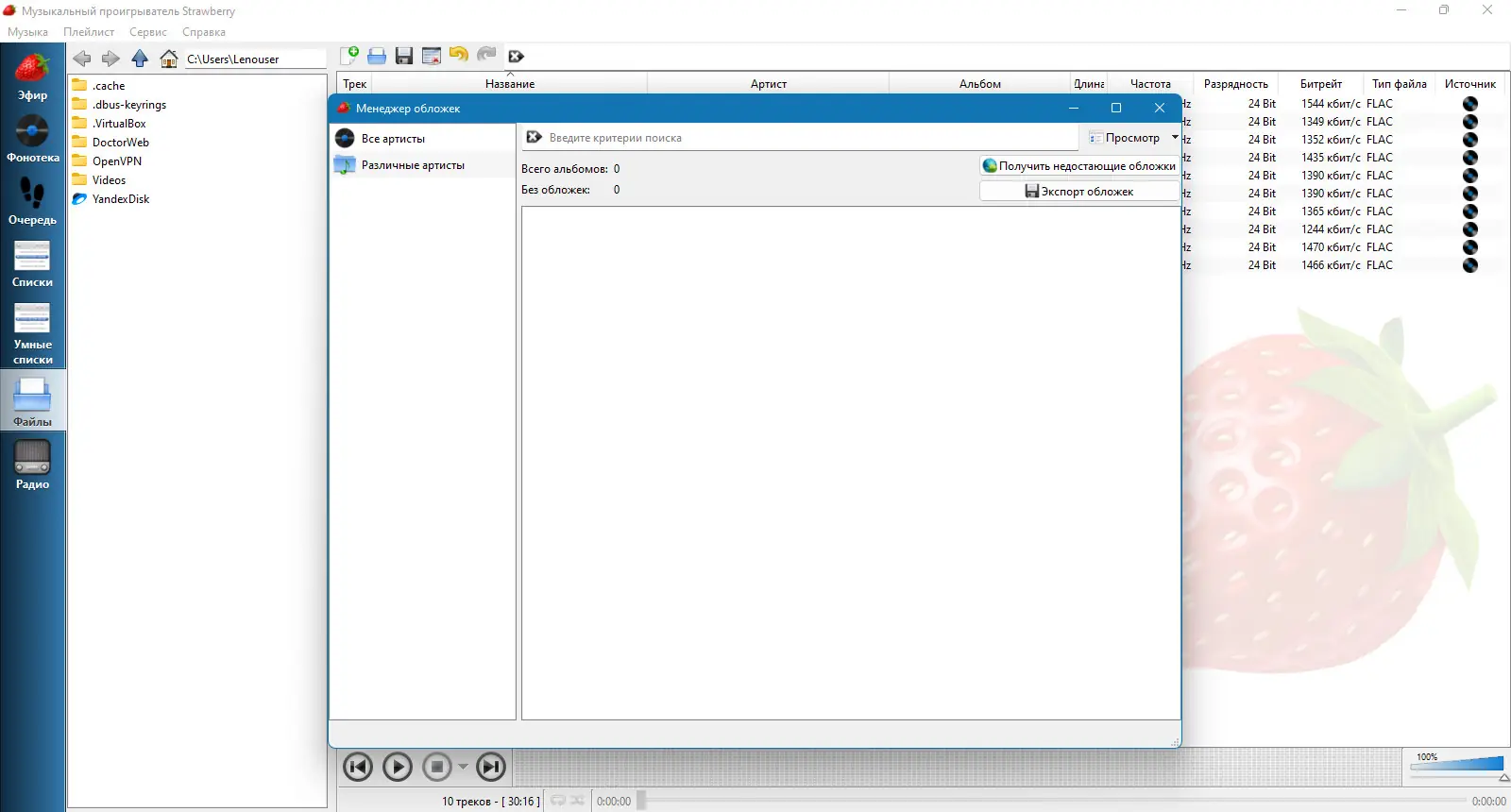The width and height of the screenshot is (1511, 812).
Task: Sort playlist by Битрейт column
Action: tap(1321, 84)
